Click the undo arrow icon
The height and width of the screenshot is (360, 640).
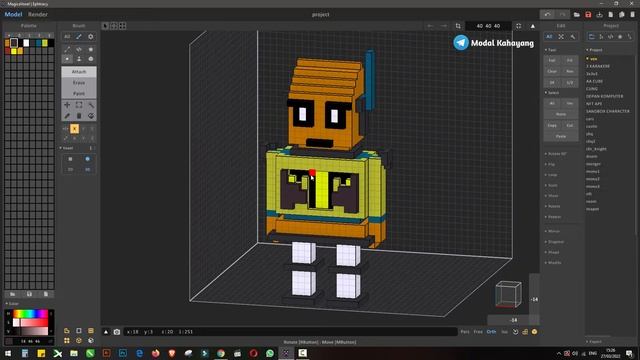547,14
